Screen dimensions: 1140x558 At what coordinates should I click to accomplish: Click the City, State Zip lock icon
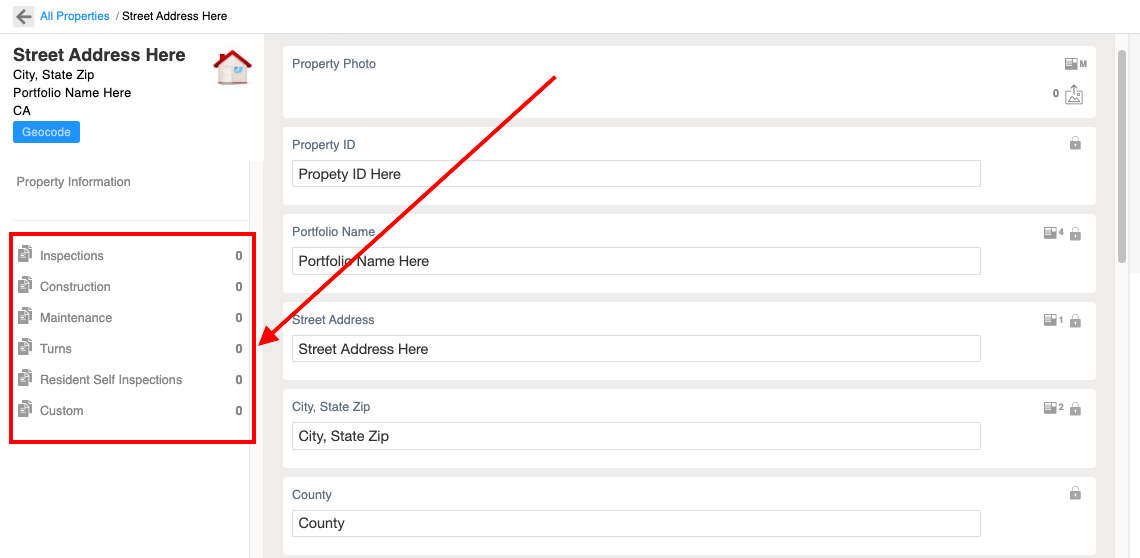(1075, 408)
